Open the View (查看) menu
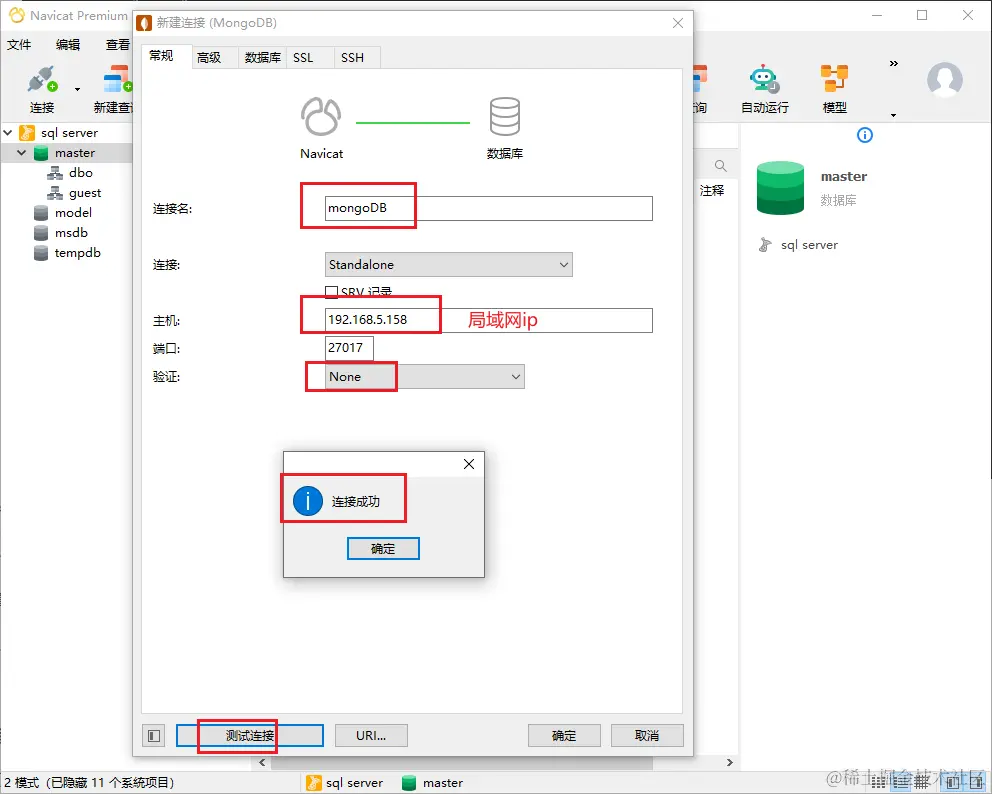The image size is (992, 794). [118, 44]
